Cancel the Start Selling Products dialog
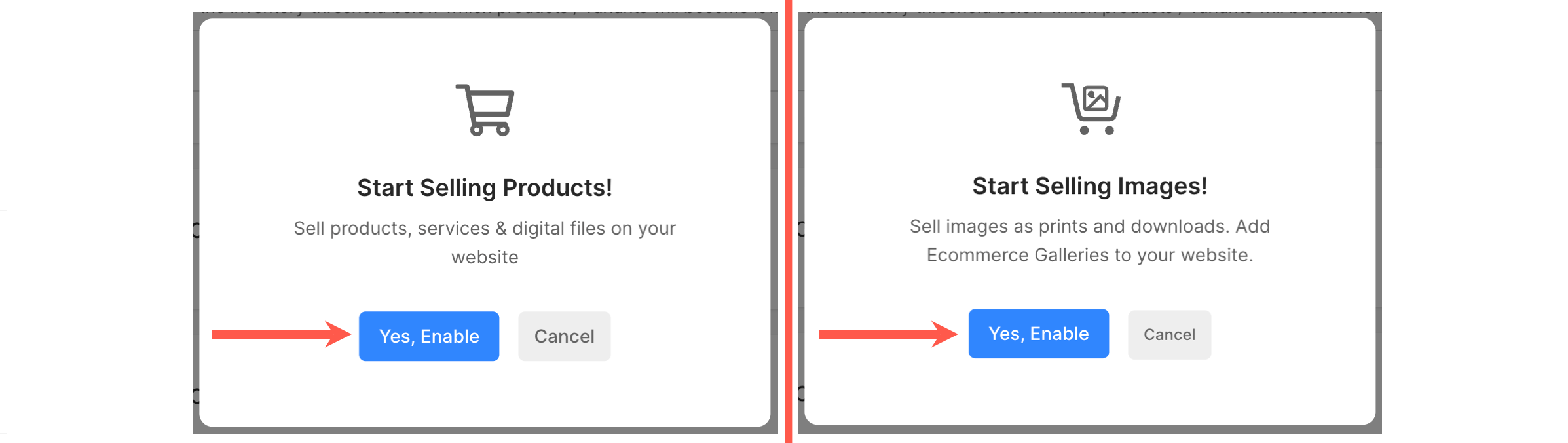The height and width of the screenshot is (443, 1568). 565,336
